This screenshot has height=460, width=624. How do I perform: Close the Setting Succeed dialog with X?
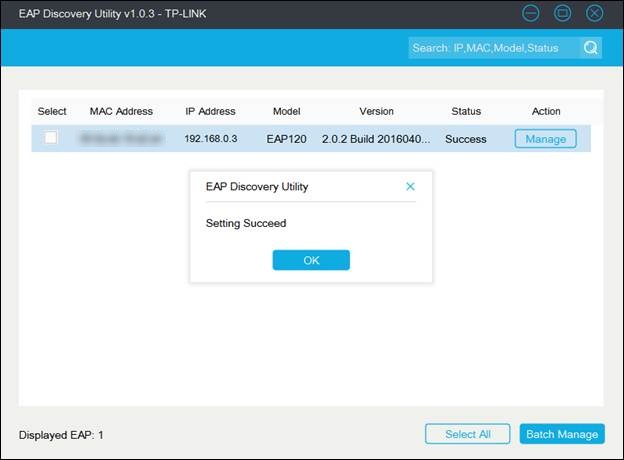click(410, 186)
